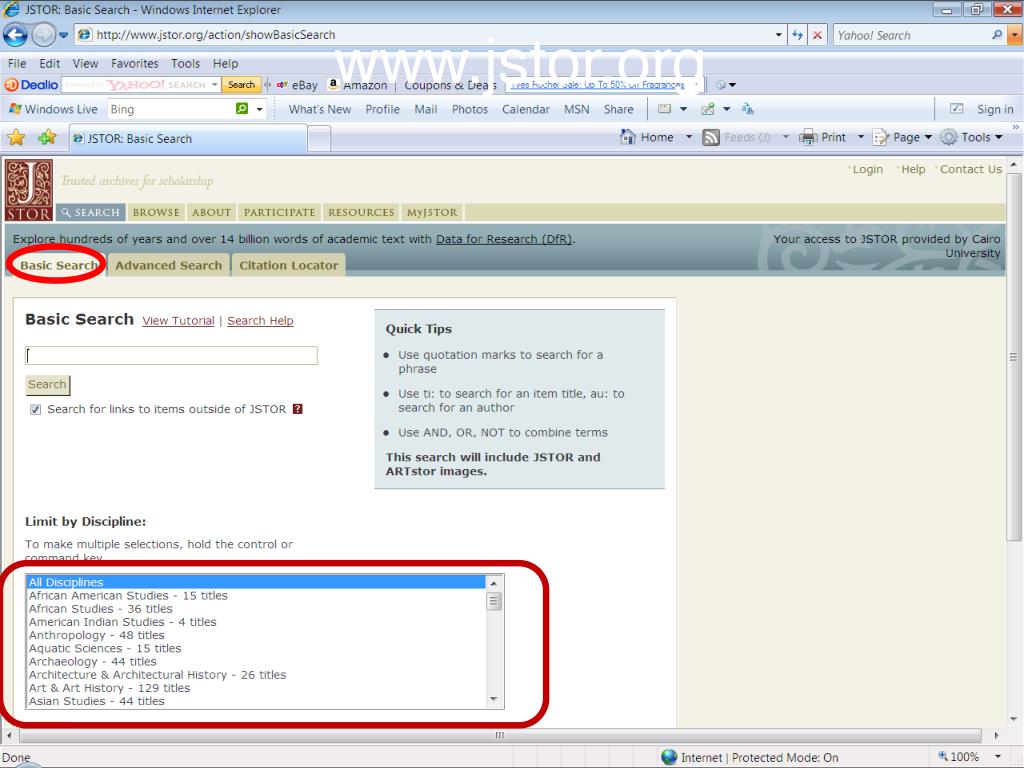Click the browser Back arrow button
The image size is (1024, 768).
[16, 35]
